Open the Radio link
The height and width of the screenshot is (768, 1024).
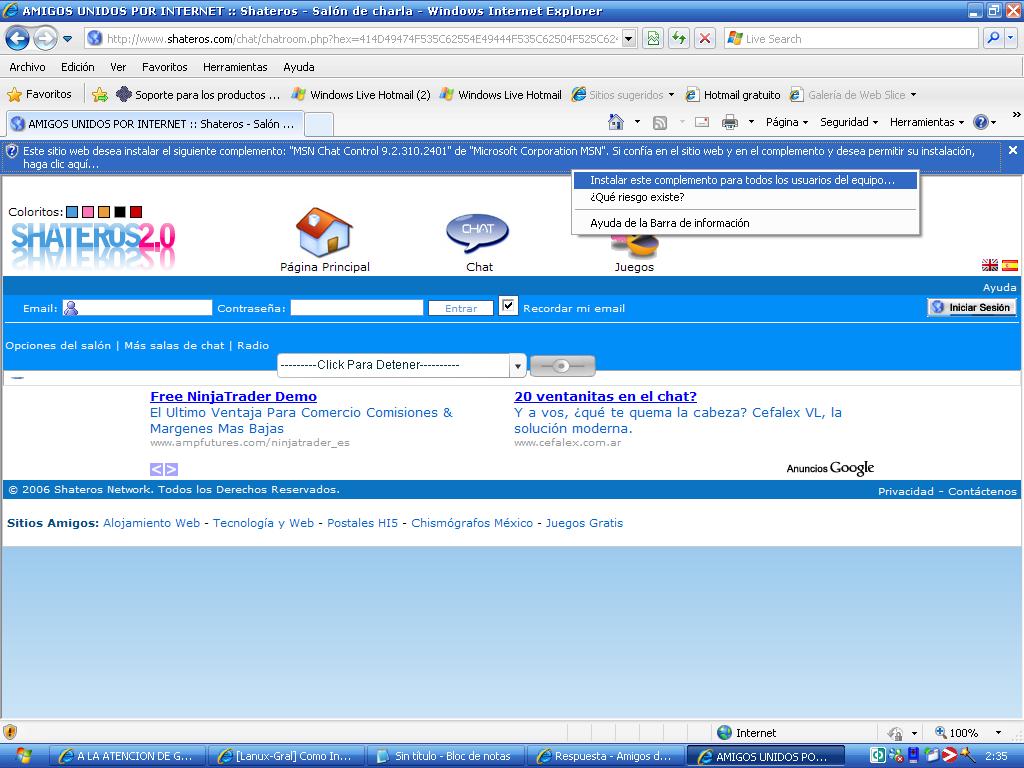click(253, 345)
